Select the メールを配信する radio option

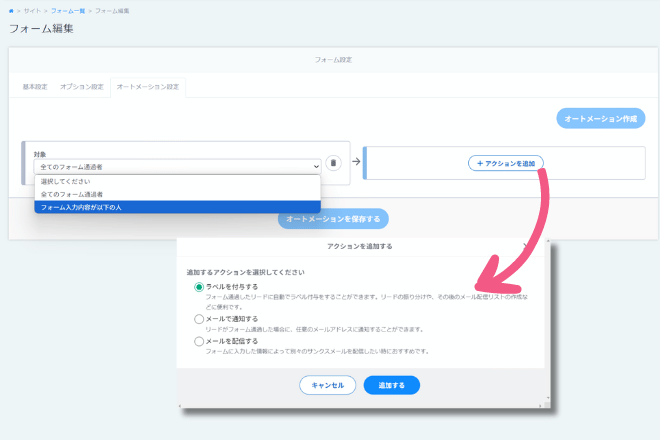(x=199, y=340)
